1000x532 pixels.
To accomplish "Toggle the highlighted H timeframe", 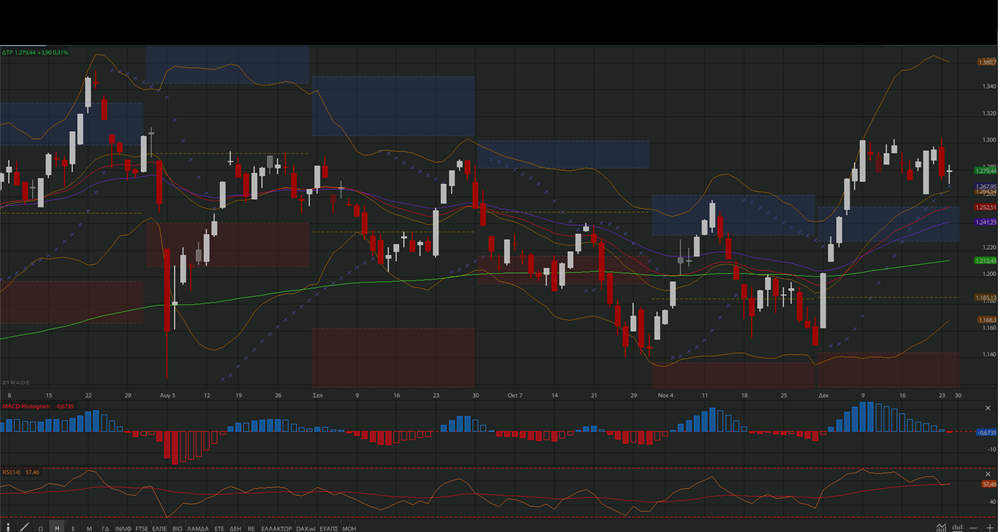I will click(x=57, y=528).
